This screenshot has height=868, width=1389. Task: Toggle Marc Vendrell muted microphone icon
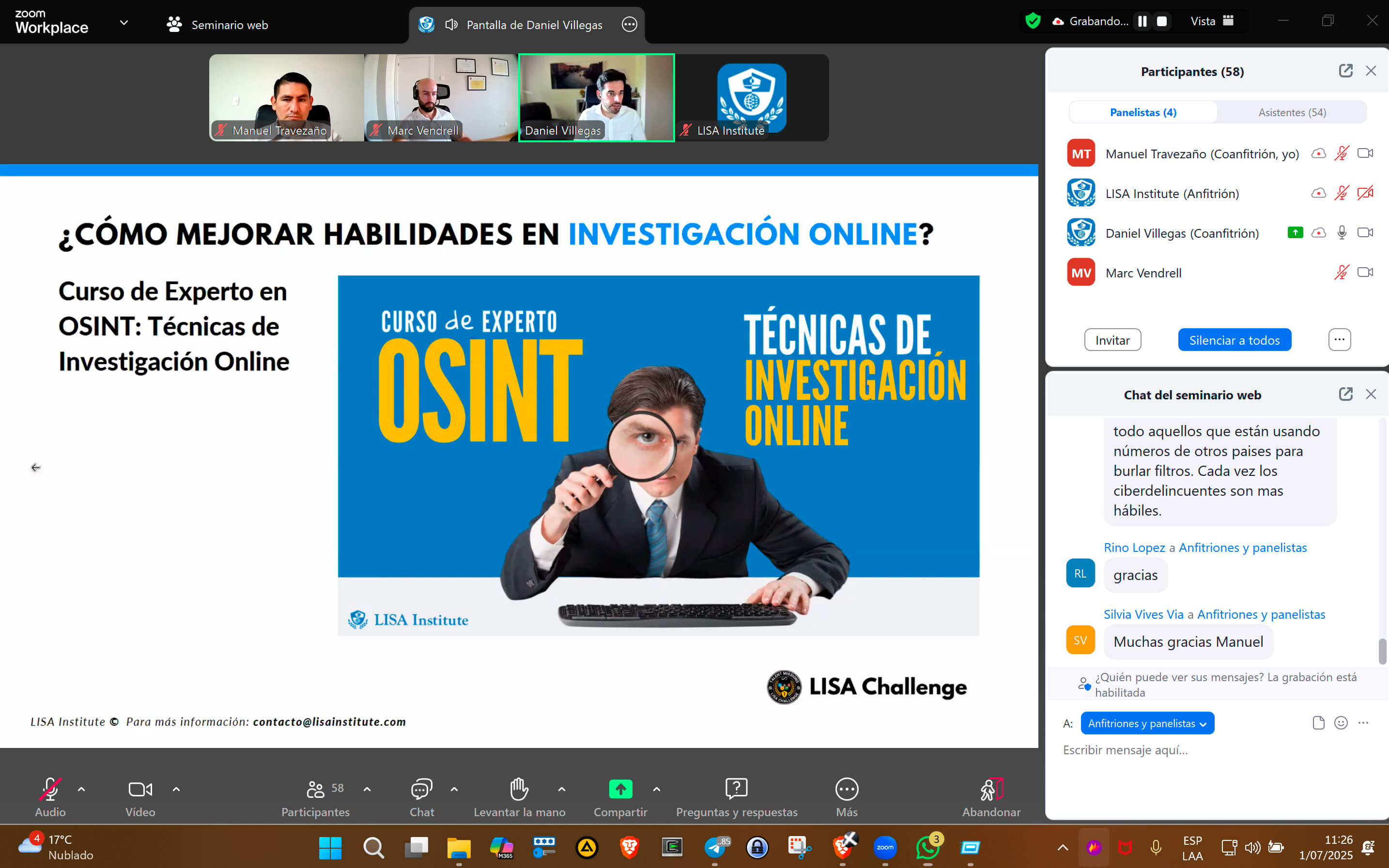pos(1342,272)
